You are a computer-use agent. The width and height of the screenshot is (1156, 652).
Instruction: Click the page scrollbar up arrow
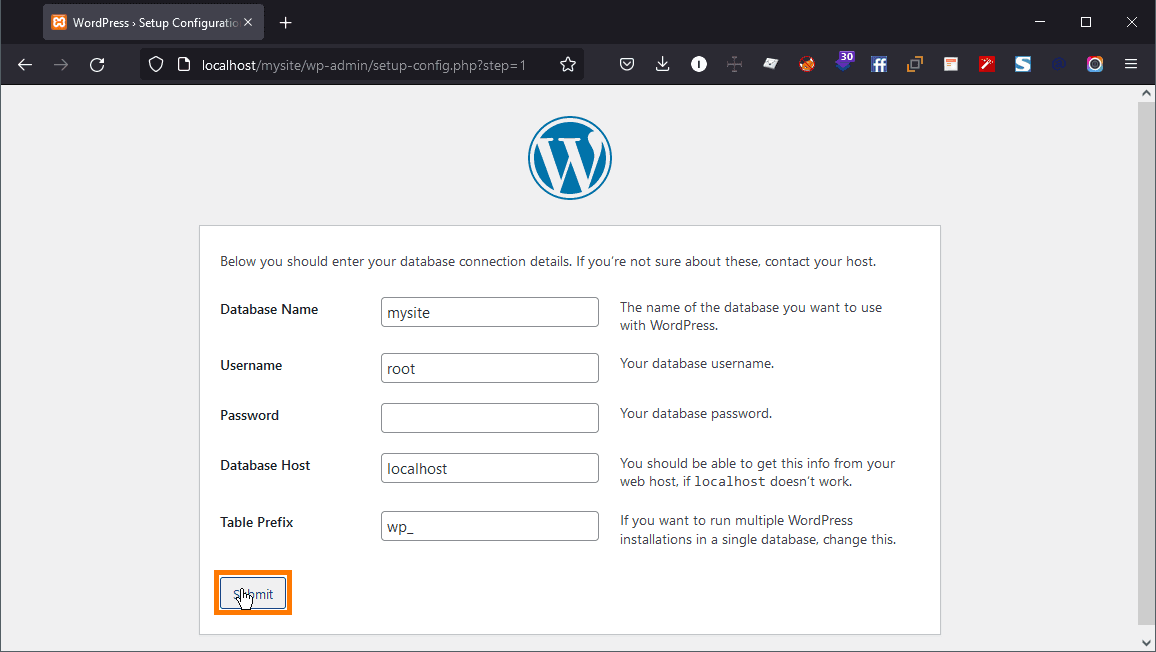click(1146, 93)
